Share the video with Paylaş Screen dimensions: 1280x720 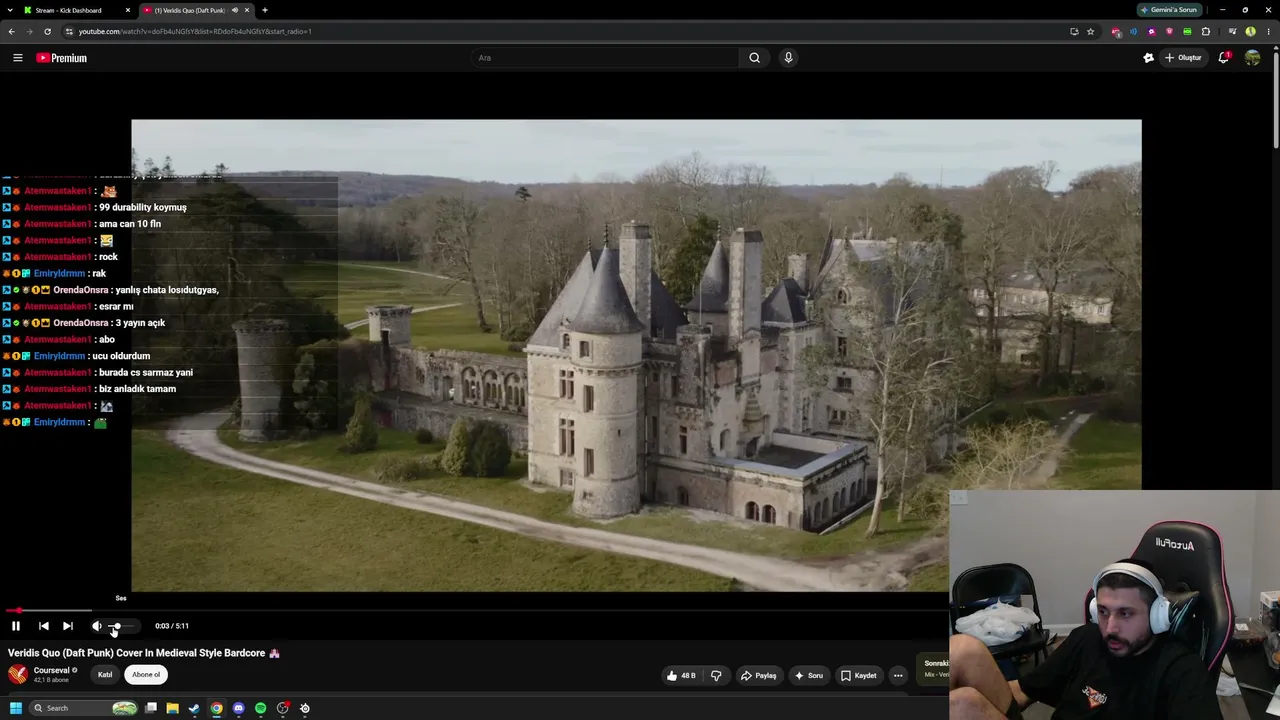(758, 676)
